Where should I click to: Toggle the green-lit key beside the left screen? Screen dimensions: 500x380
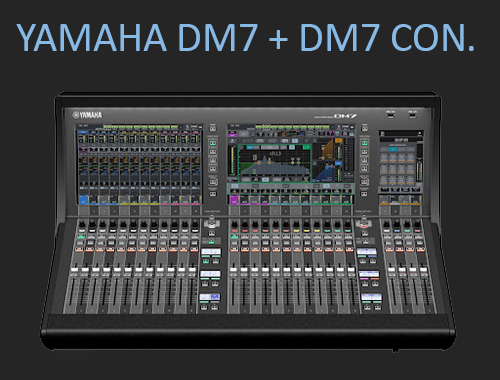click(213, 143)
